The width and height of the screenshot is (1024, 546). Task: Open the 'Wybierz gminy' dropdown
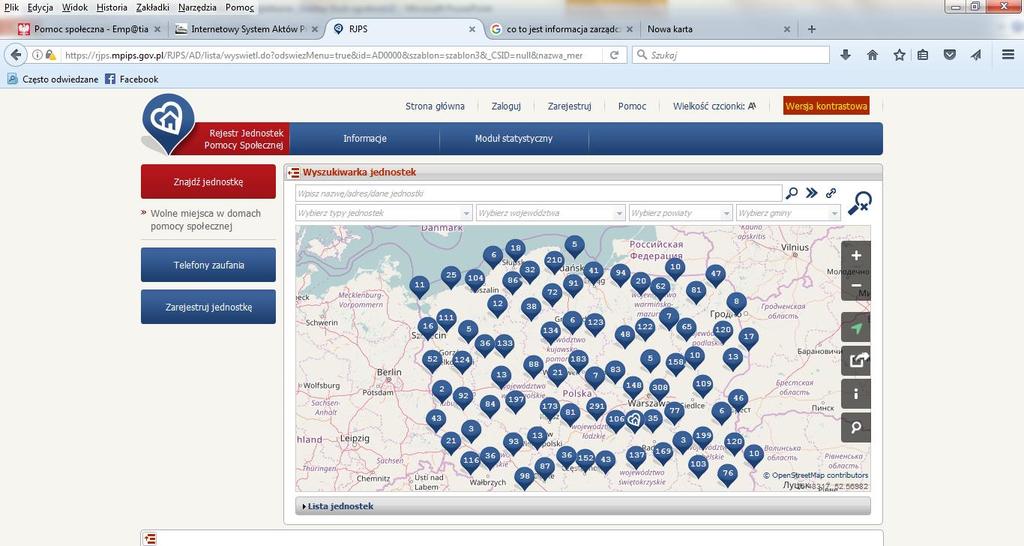788,213
